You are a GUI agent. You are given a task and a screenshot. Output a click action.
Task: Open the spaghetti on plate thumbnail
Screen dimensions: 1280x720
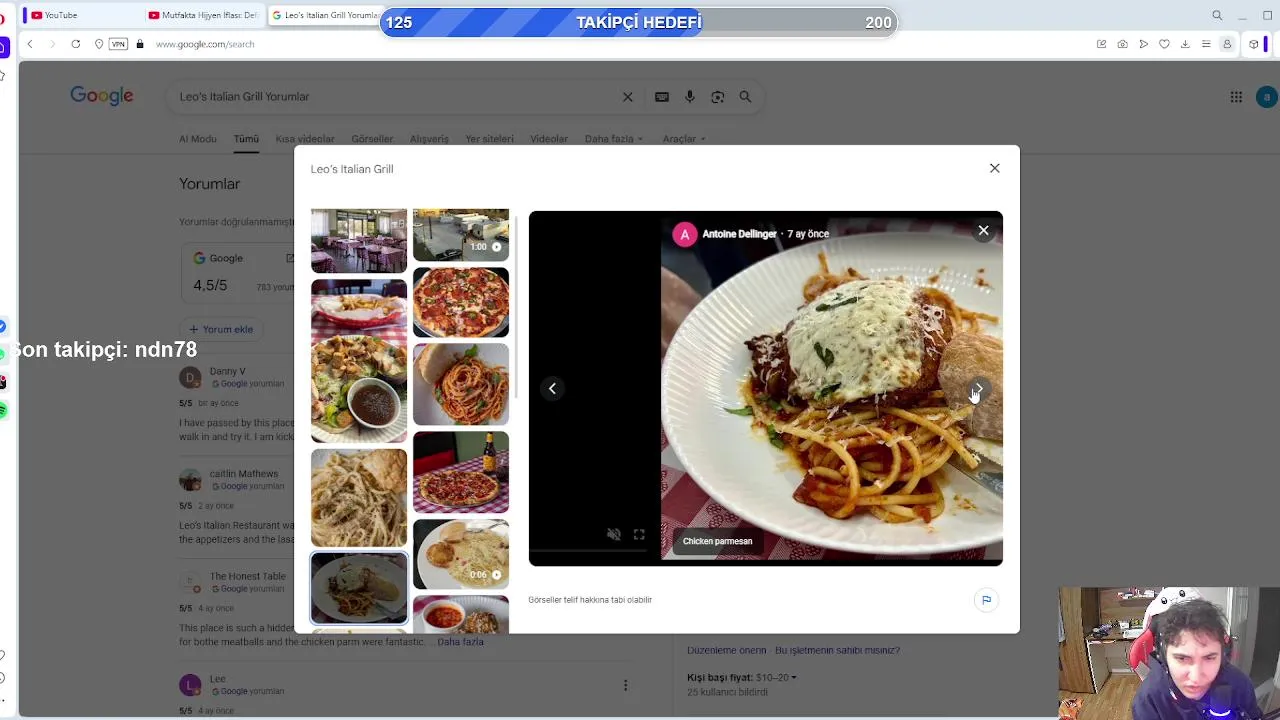[461, 384]
